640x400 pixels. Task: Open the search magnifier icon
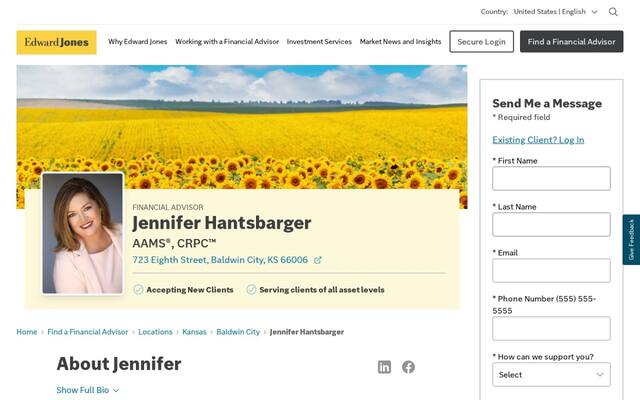(x=613, y=12)
